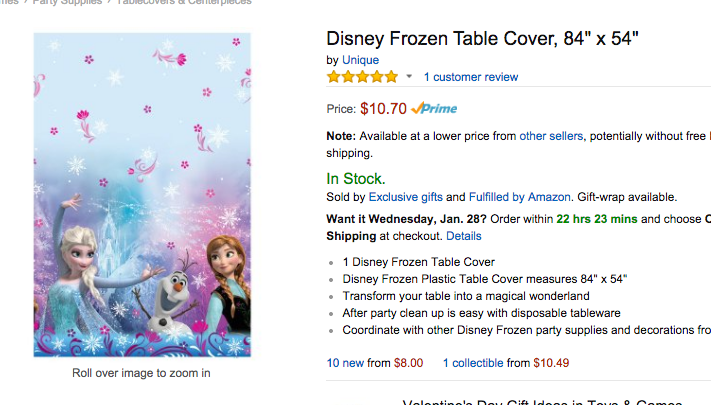The width and height of the screenshot is (711, 405).
Task: View the 10 new offers link
Action: coord(345,363)
